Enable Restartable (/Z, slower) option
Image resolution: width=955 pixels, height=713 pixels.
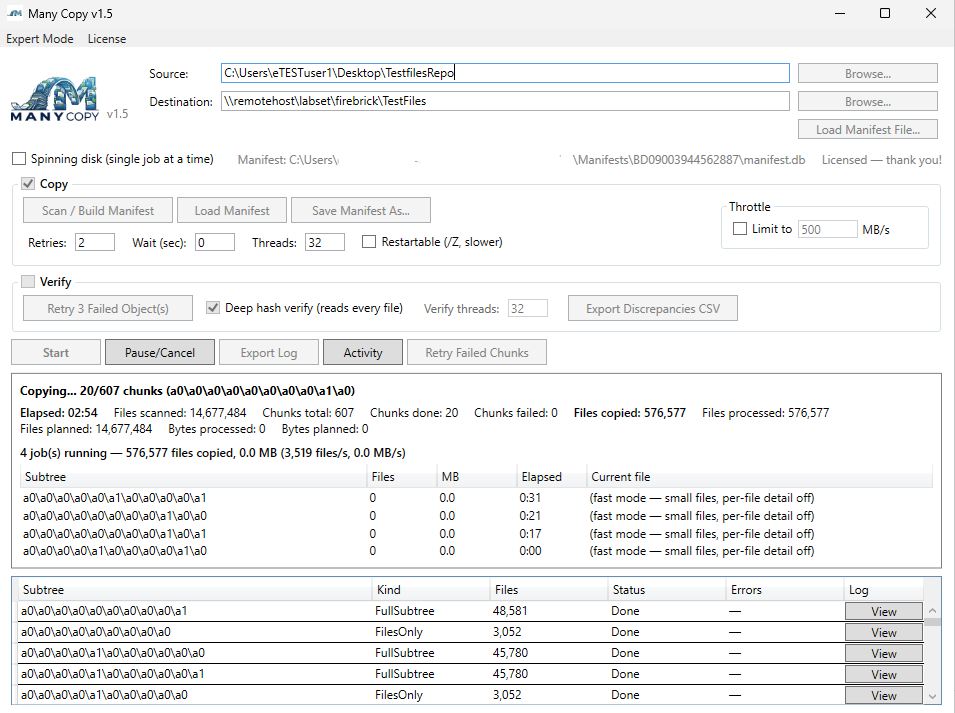click(x=368, y=242)
